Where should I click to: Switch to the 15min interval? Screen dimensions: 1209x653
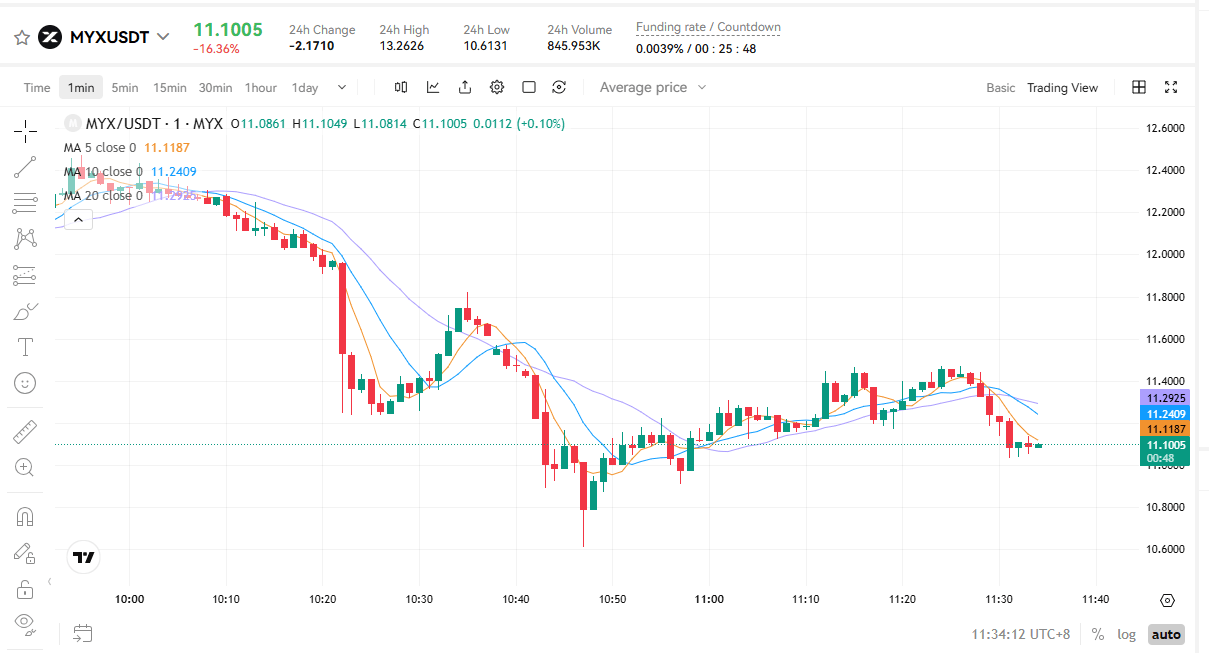pos(169,87)
